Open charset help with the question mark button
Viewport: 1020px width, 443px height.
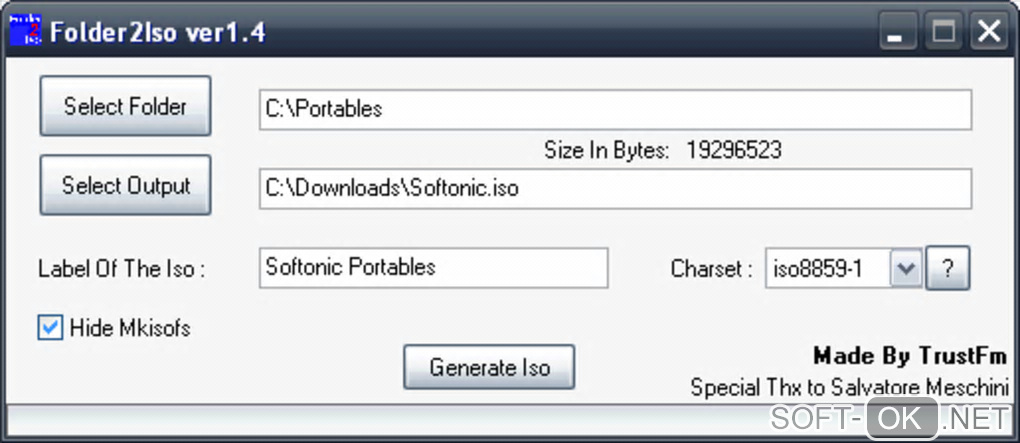pos(948,268)
